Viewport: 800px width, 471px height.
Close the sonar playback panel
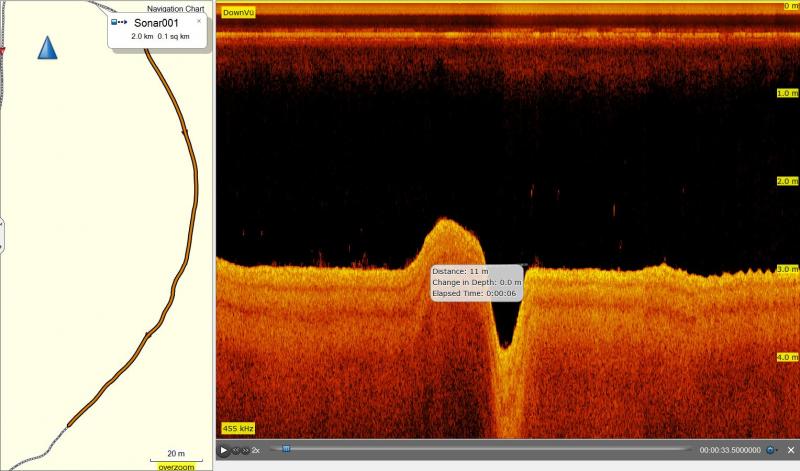tap(790, 451)
